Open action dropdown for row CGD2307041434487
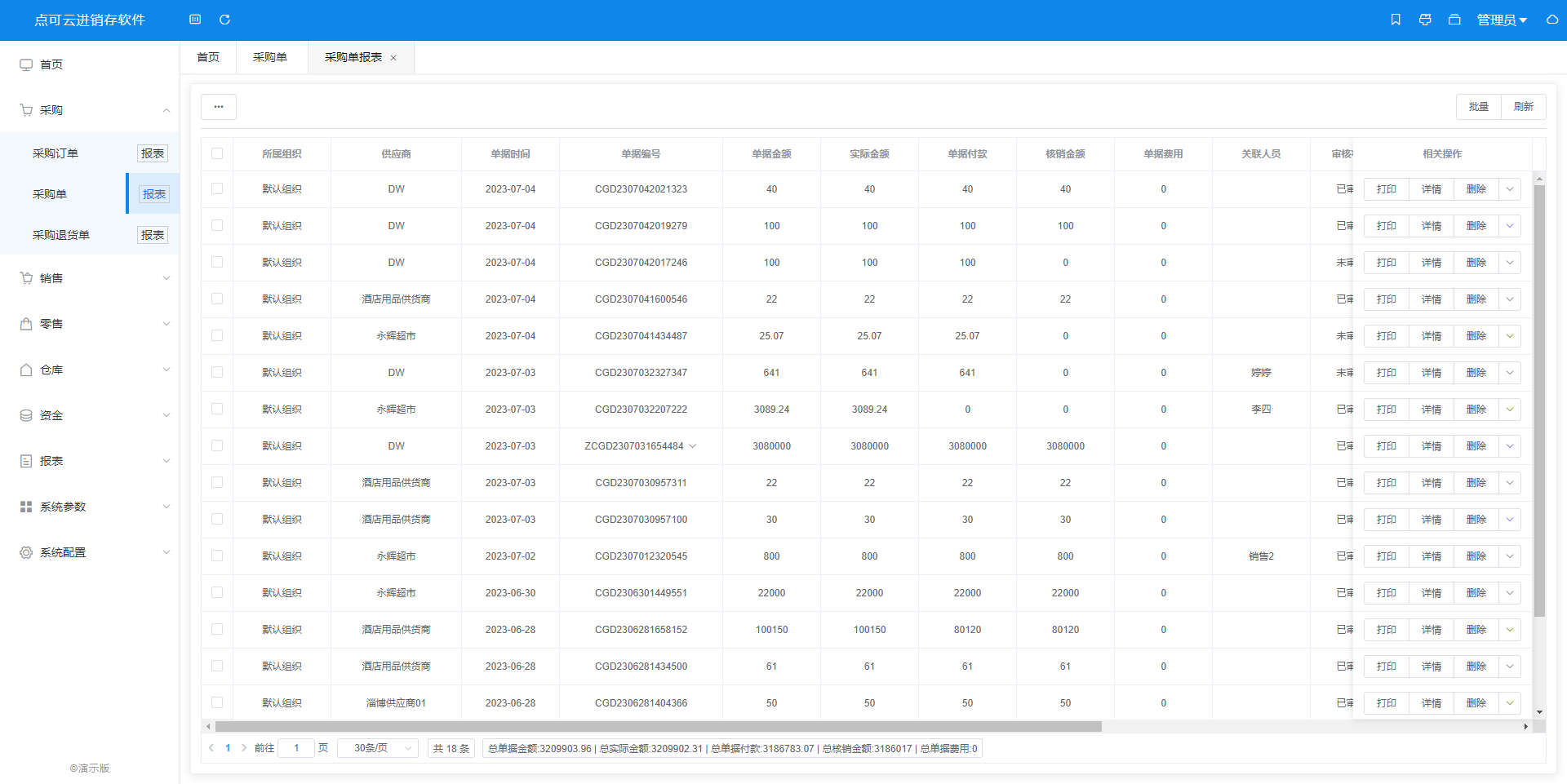Image resolution: width=1567 pixels, height=784 pixels. (1510, 336)
